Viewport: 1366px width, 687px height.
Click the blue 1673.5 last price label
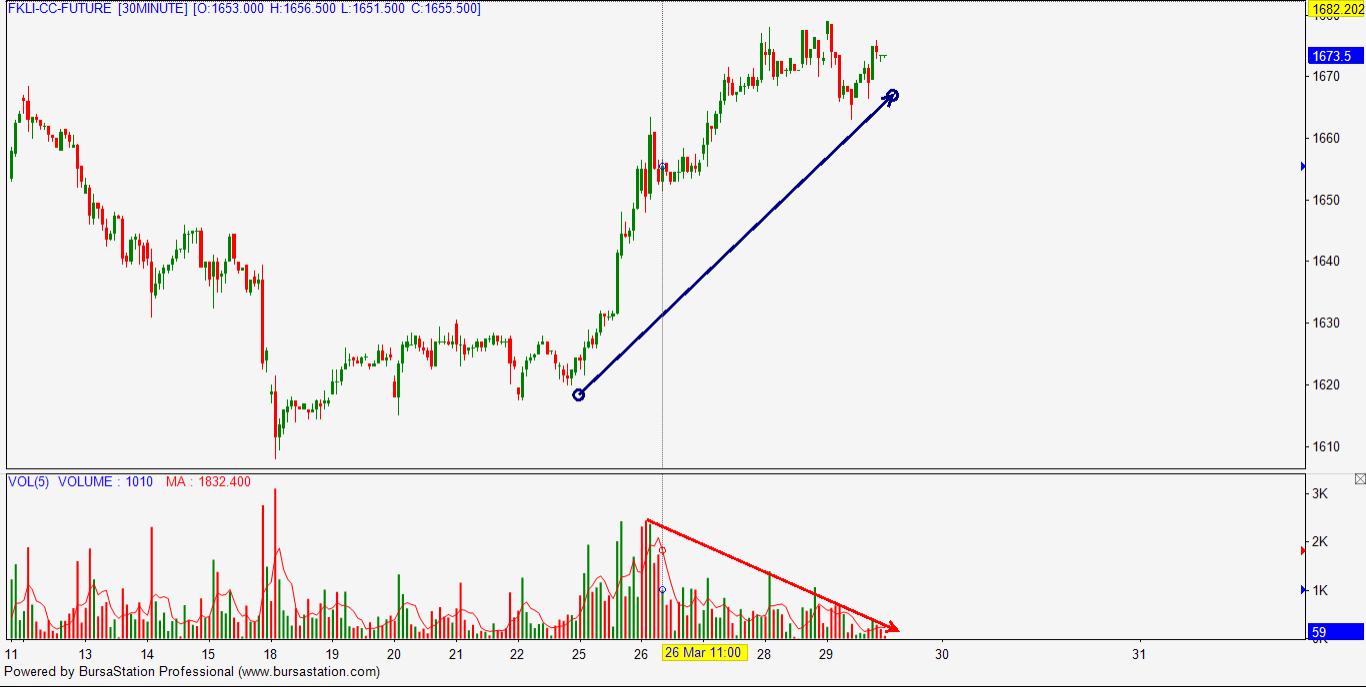(1335, 57)
